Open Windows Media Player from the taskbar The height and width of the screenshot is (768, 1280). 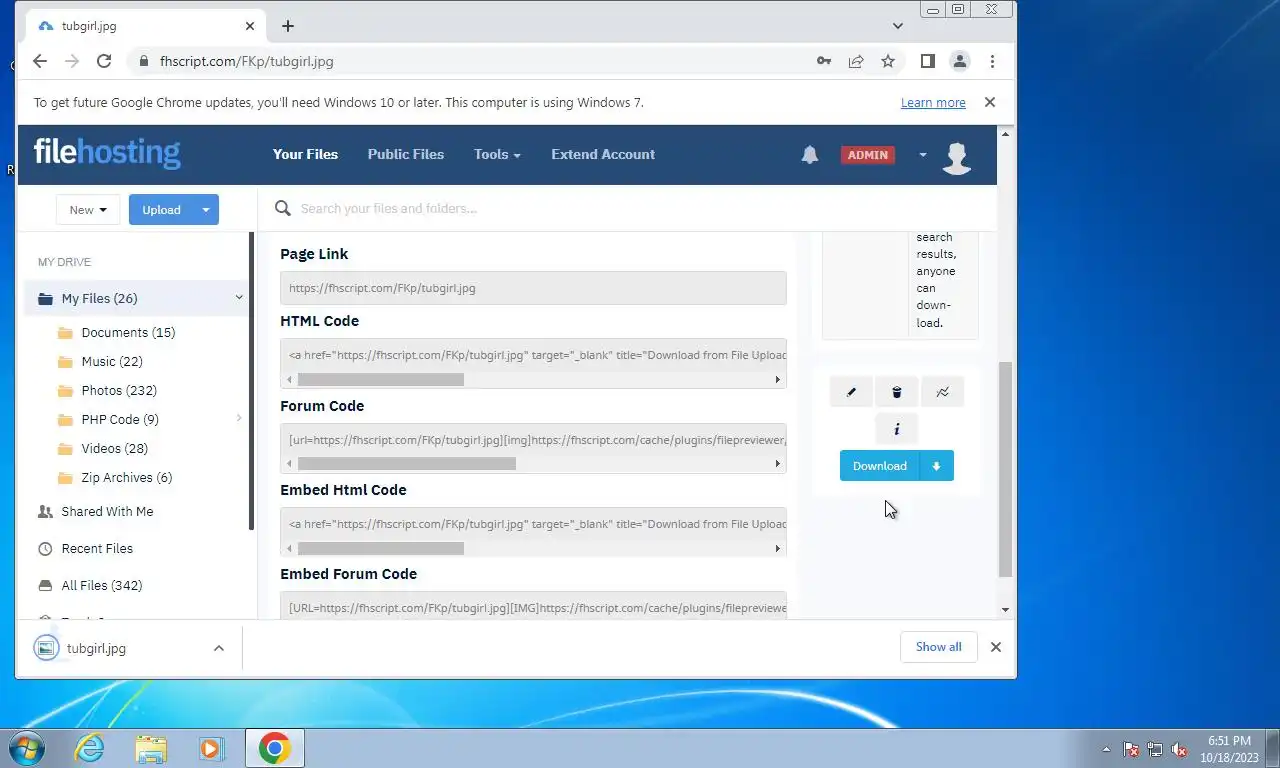click(211, 748)
